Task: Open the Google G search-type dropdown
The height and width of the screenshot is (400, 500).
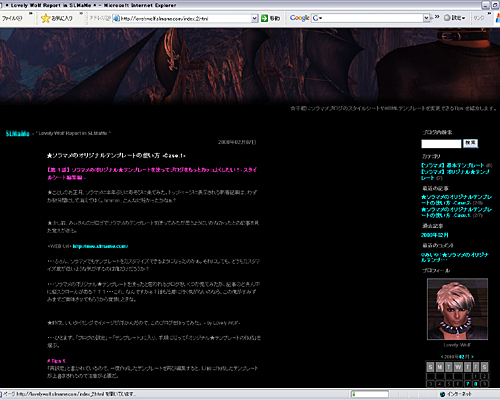Action: click(317, 18)
